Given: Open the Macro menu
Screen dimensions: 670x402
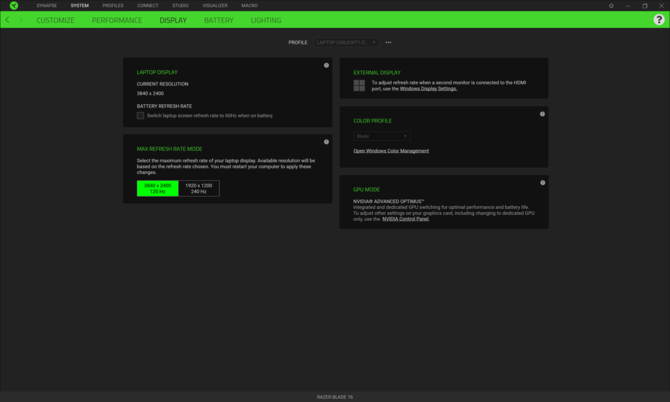Looking at the screenshot, I should [250, 6].
